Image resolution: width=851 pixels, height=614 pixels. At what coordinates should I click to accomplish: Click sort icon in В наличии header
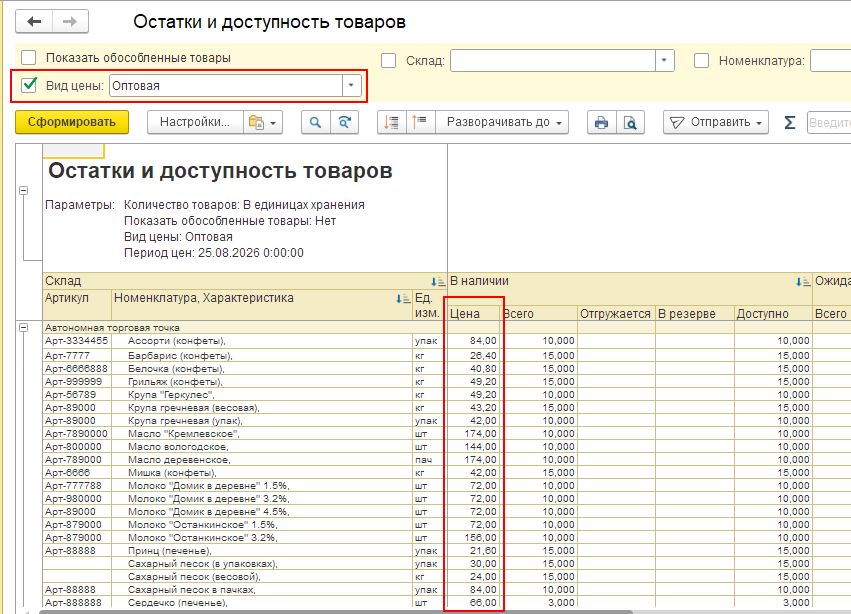(803, 281)
